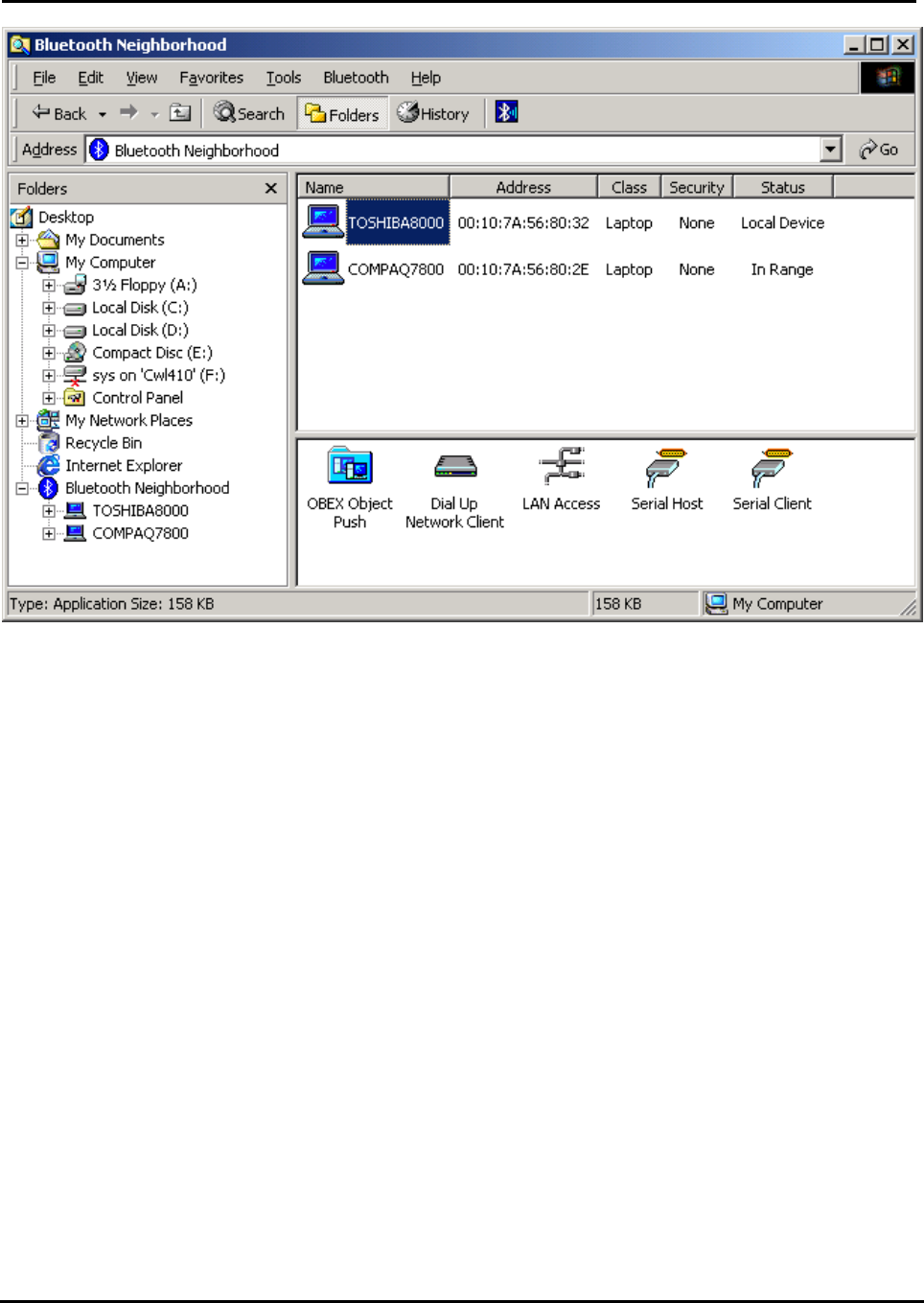Sort by the Name column header
This screenshot has width=924, height=1303.
(373, 187)
